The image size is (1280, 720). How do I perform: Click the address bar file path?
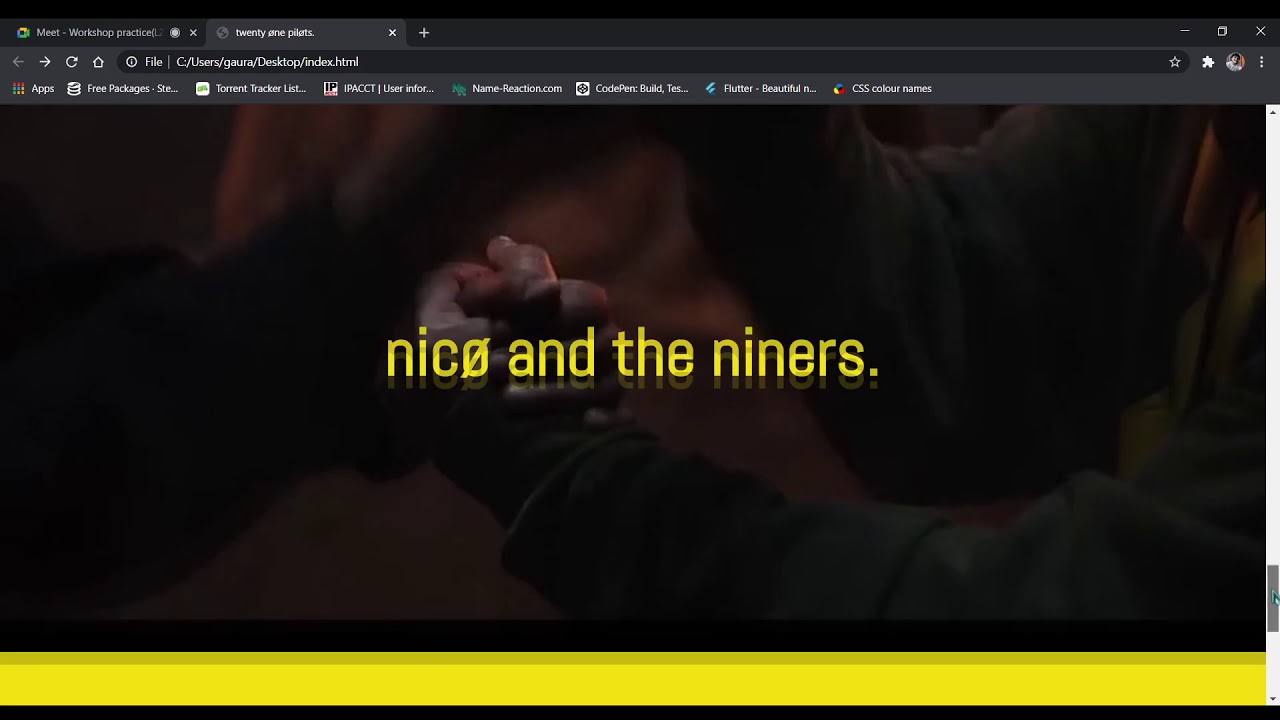tap(267, 62)
